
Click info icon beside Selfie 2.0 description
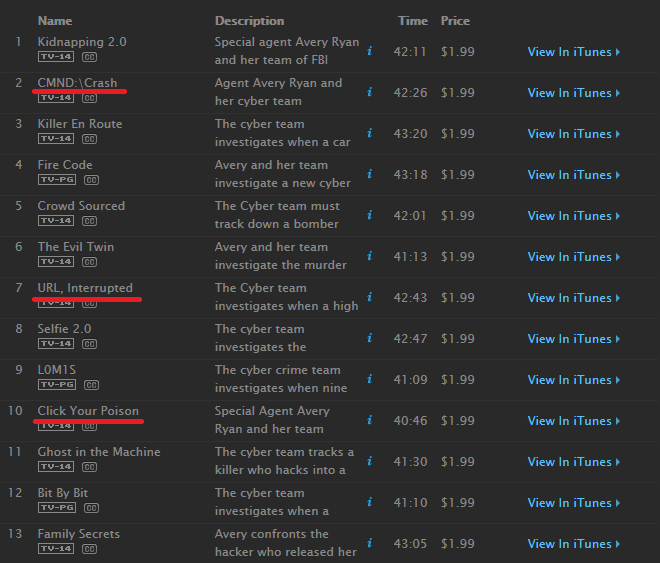370,338
